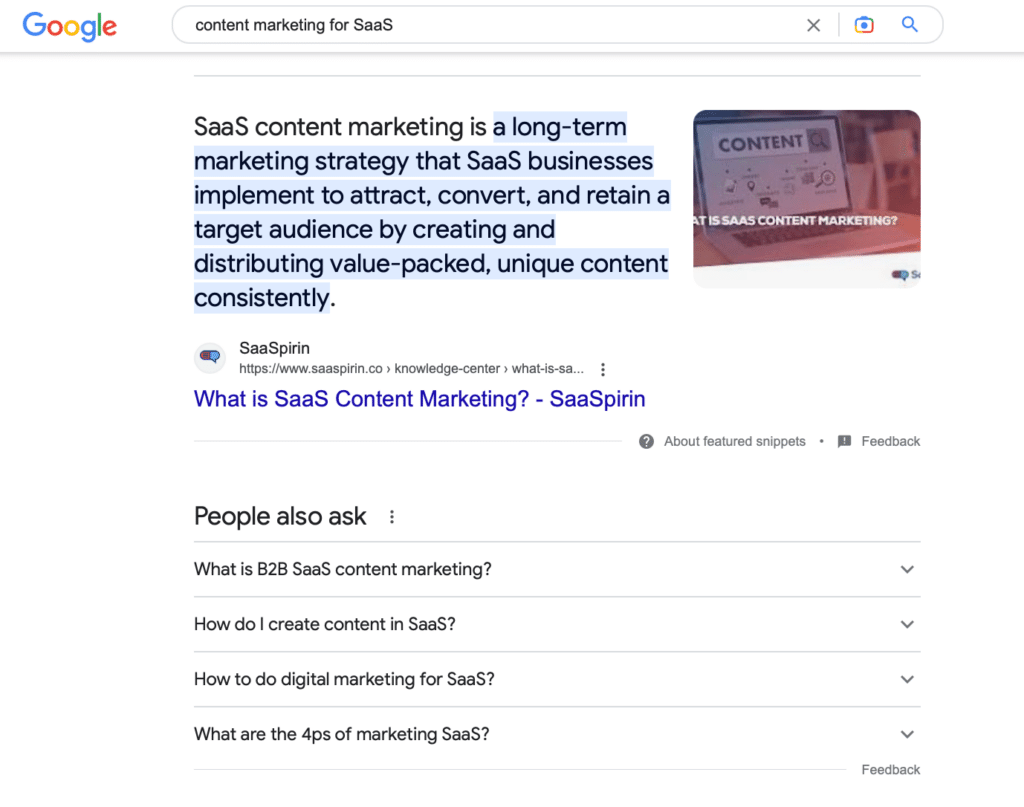This screenshot has height=807, width=1024.
Task: Open People also ask options menu
Action: click(392, 517)
